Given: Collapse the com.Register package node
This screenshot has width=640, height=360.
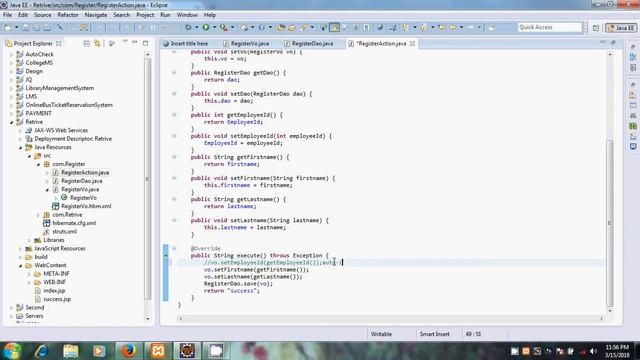Looking at the screenshot, I should (38, 164).
